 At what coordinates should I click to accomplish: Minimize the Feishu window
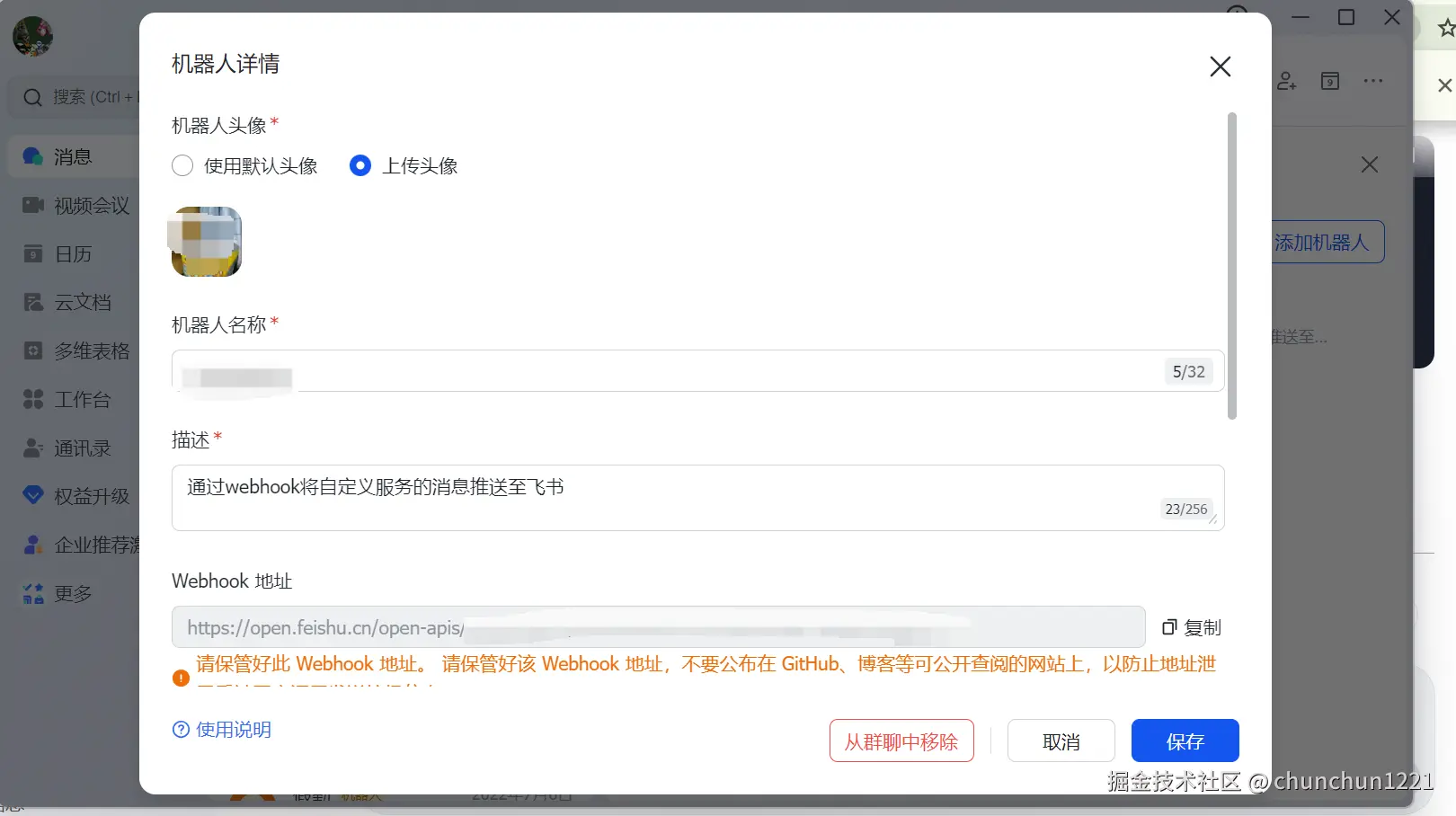click(1301, 17)
